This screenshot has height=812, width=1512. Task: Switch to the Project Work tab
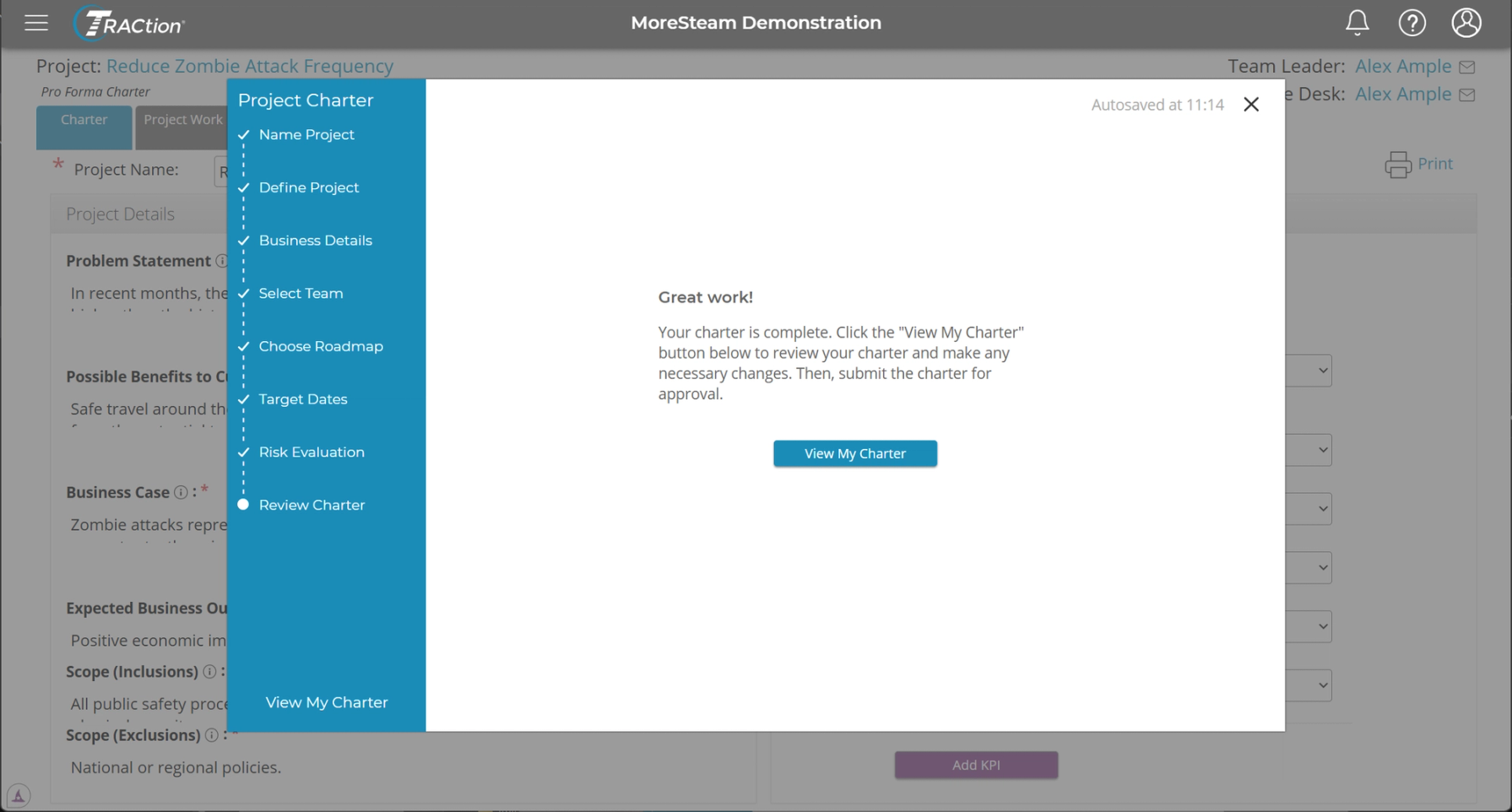pyautogui.click(x=182, y=127)
